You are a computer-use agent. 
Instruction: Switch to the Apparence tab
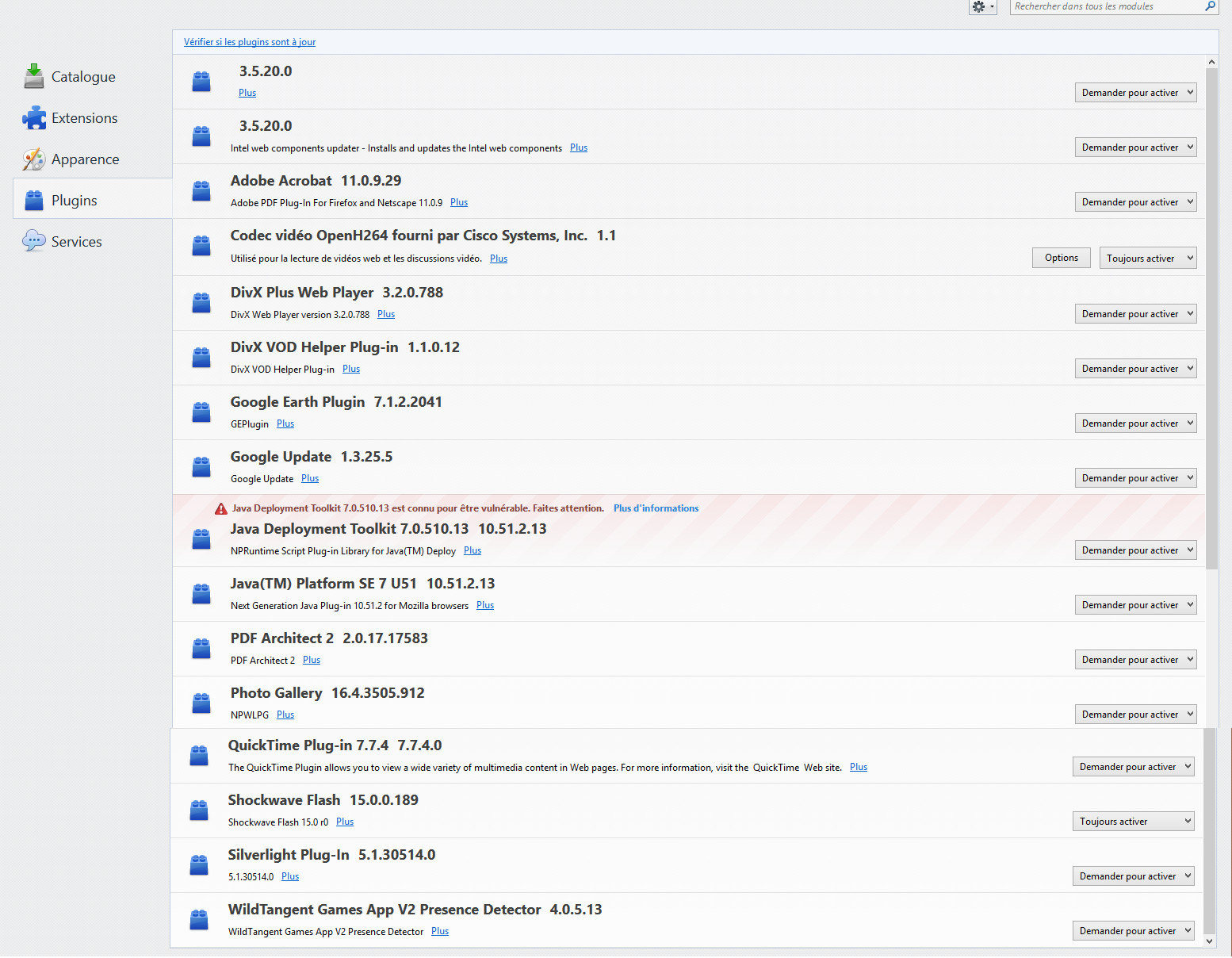(x=92, y=159)
